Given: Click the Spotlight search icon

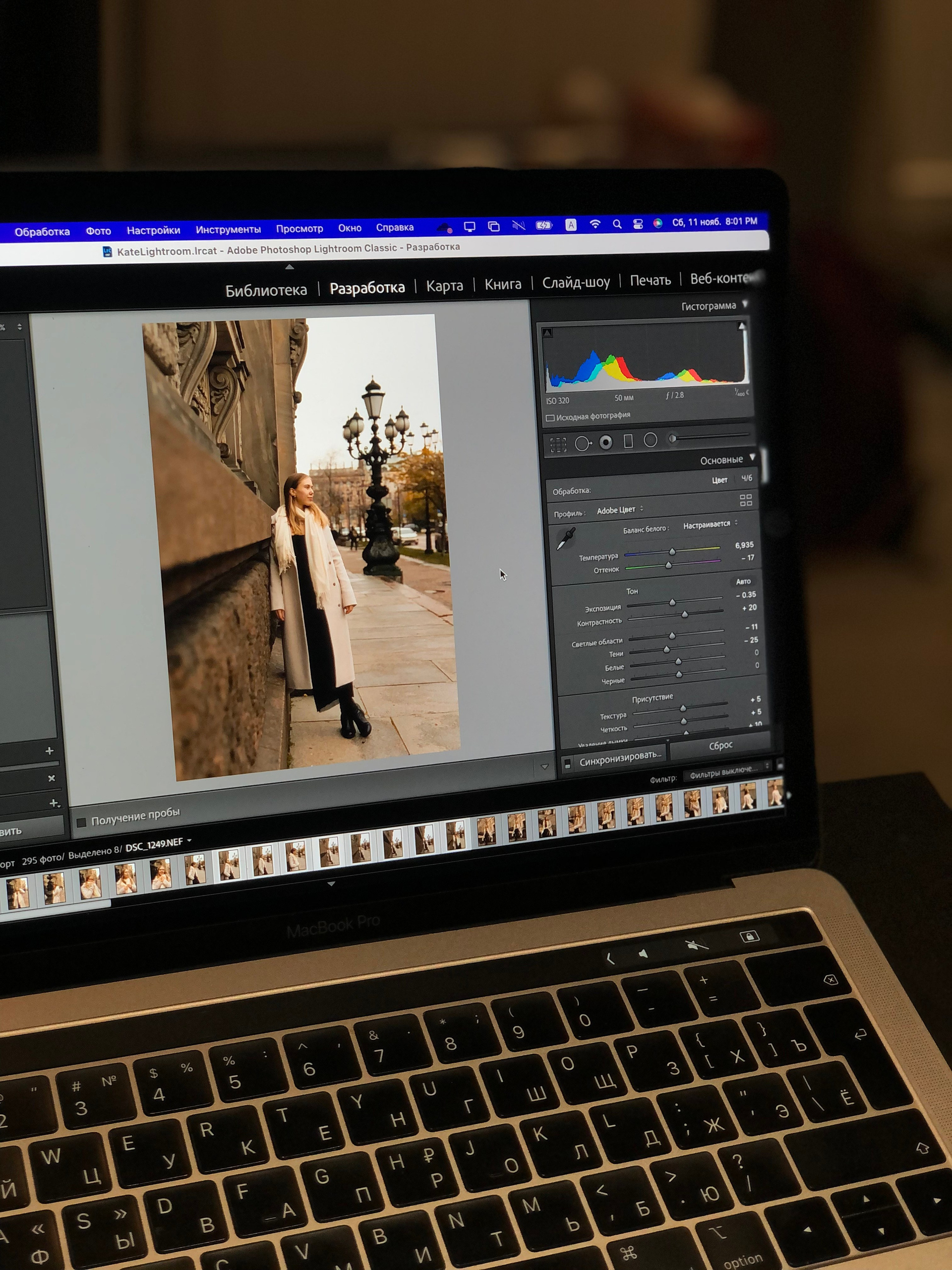Looking at the screenshot, I should tap(617, 225).
